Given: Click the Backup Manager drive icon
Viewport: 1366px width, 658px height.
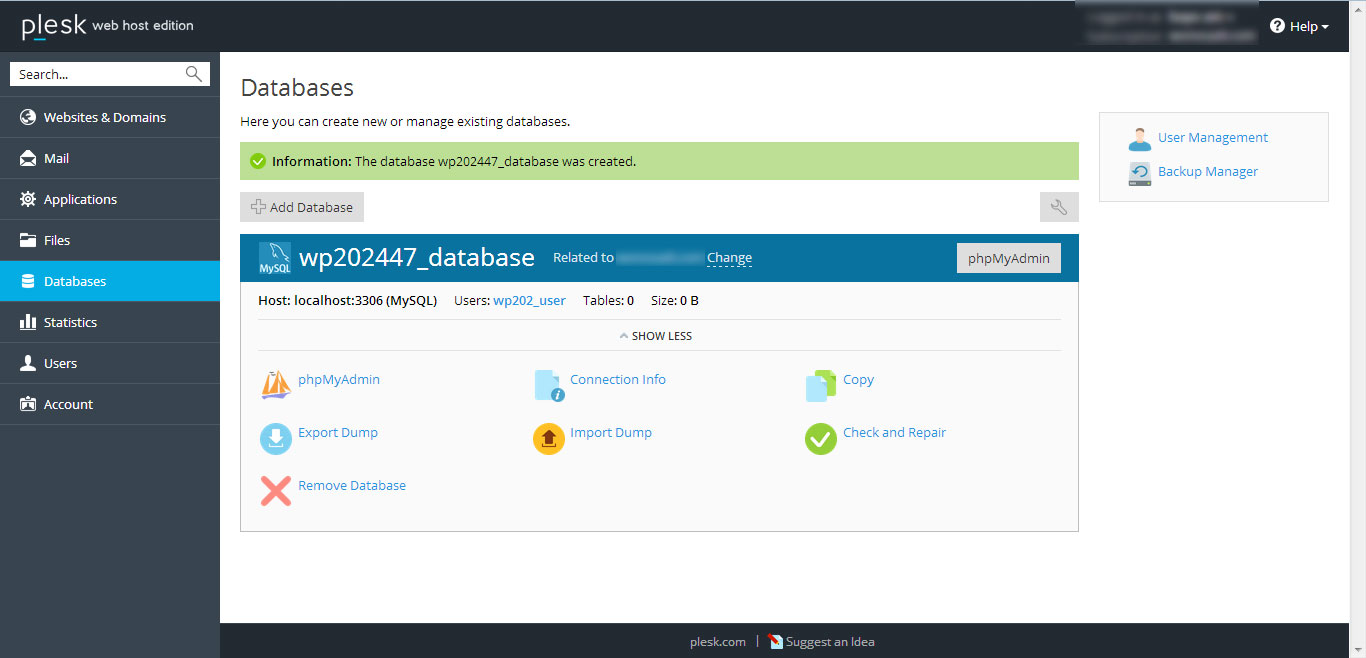Looking at the screenshot, I should [1140, 174].
